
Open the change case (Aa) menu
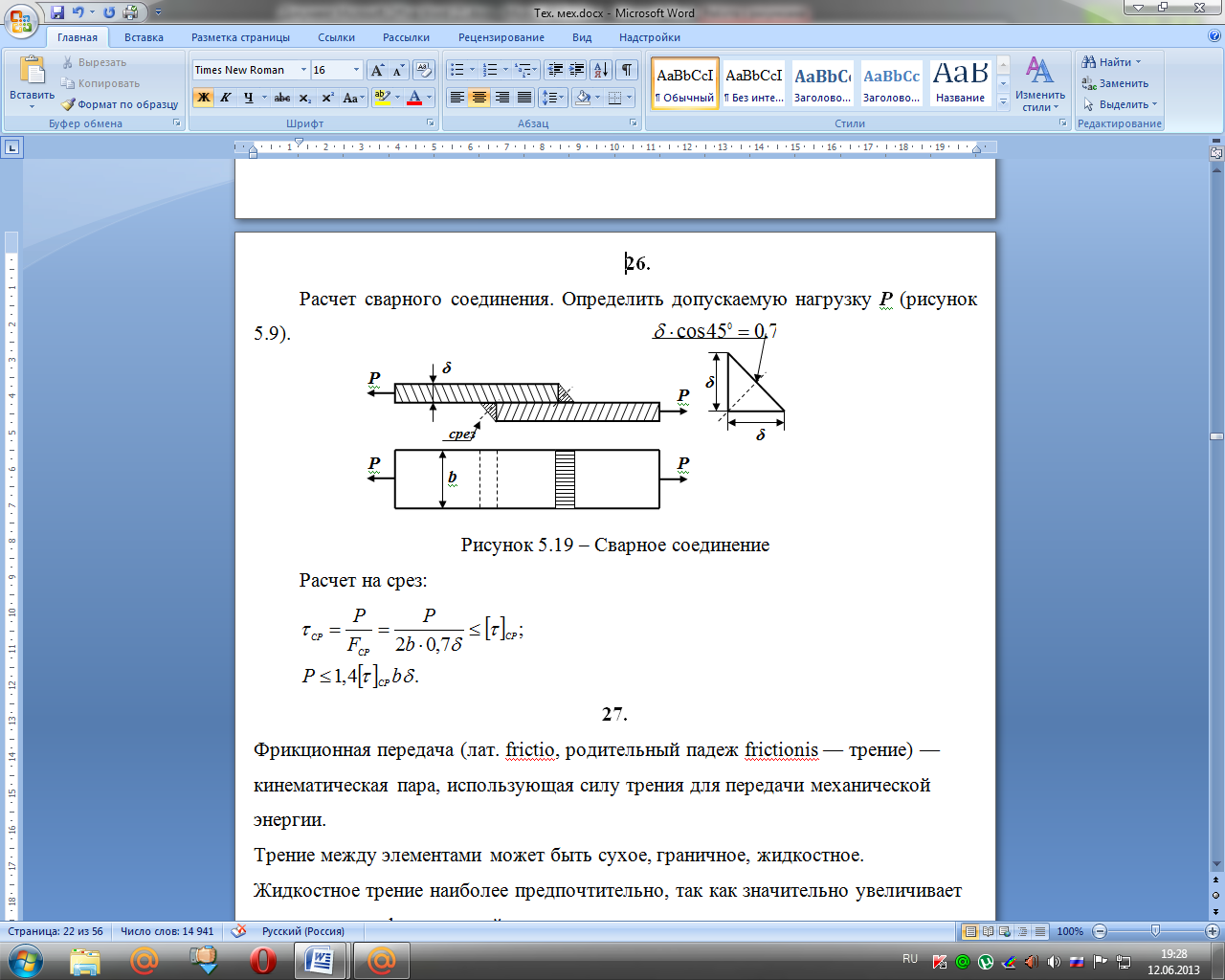point(352,98)
